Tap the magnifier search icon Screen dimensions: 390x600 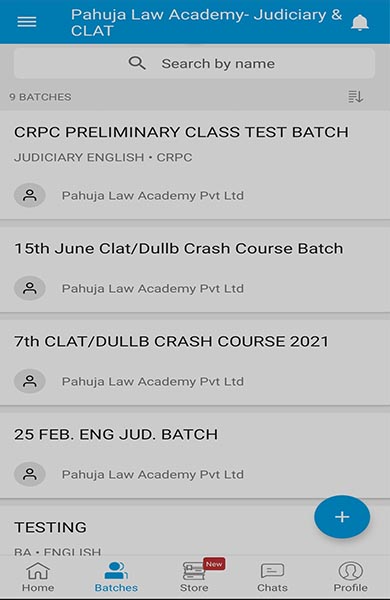point(137,63)
